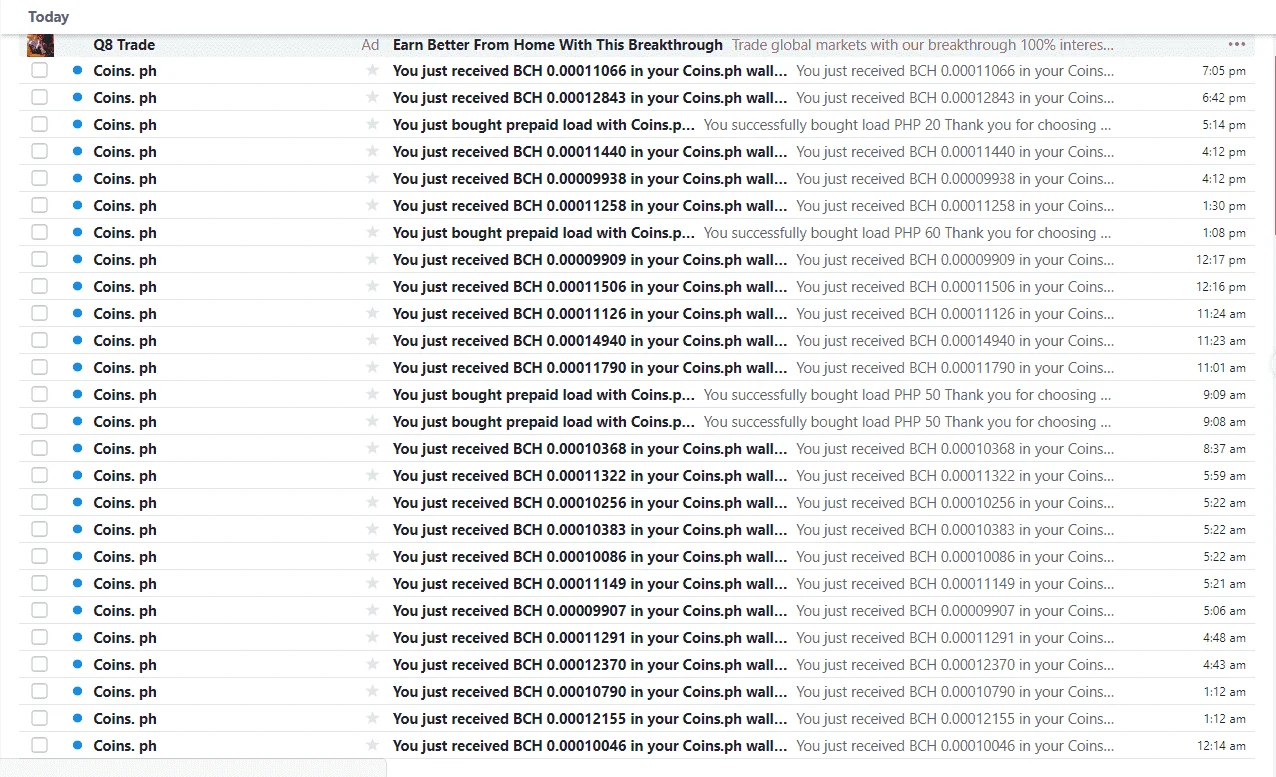Star the BCH 0.00010383 email
1276x777 pixels.
[372, 530]
